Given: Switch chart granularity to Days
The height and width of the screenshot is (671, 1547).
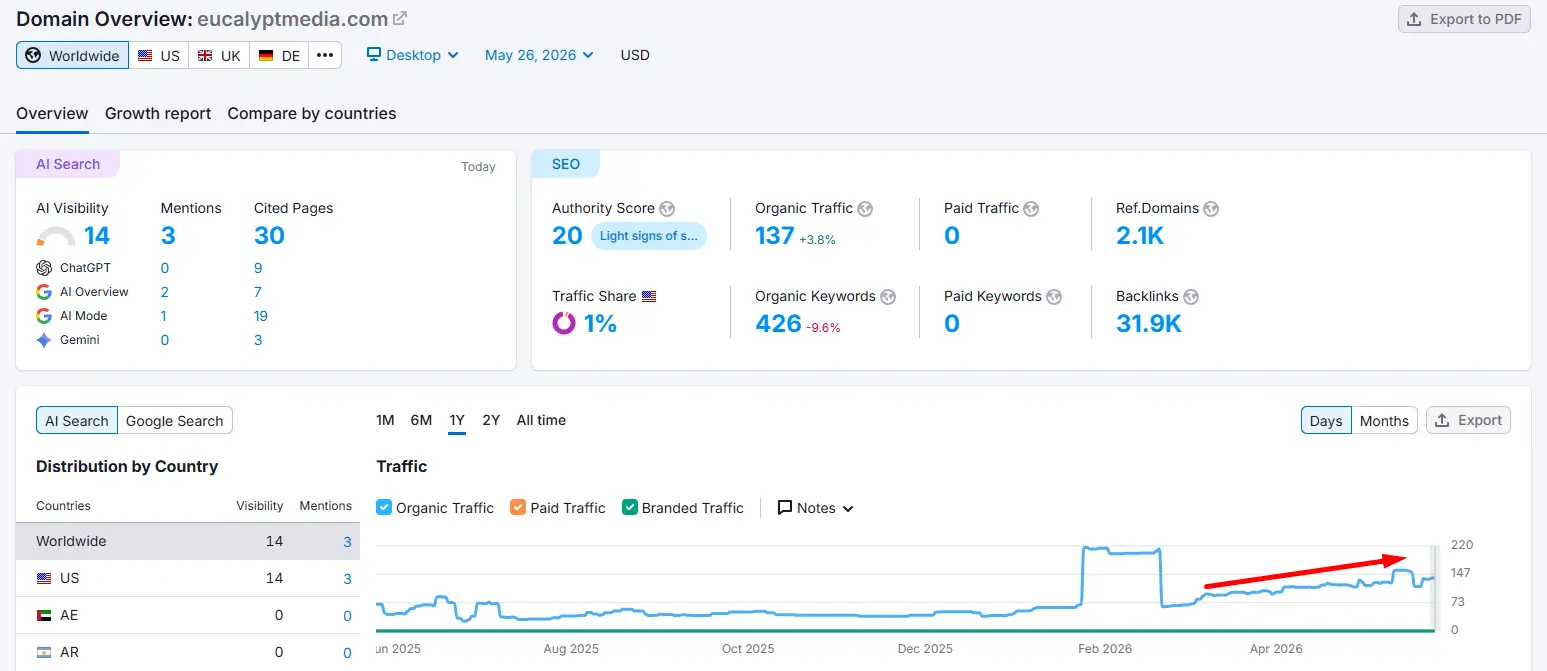Looking at the screenshot, I should coord(1326,421).
